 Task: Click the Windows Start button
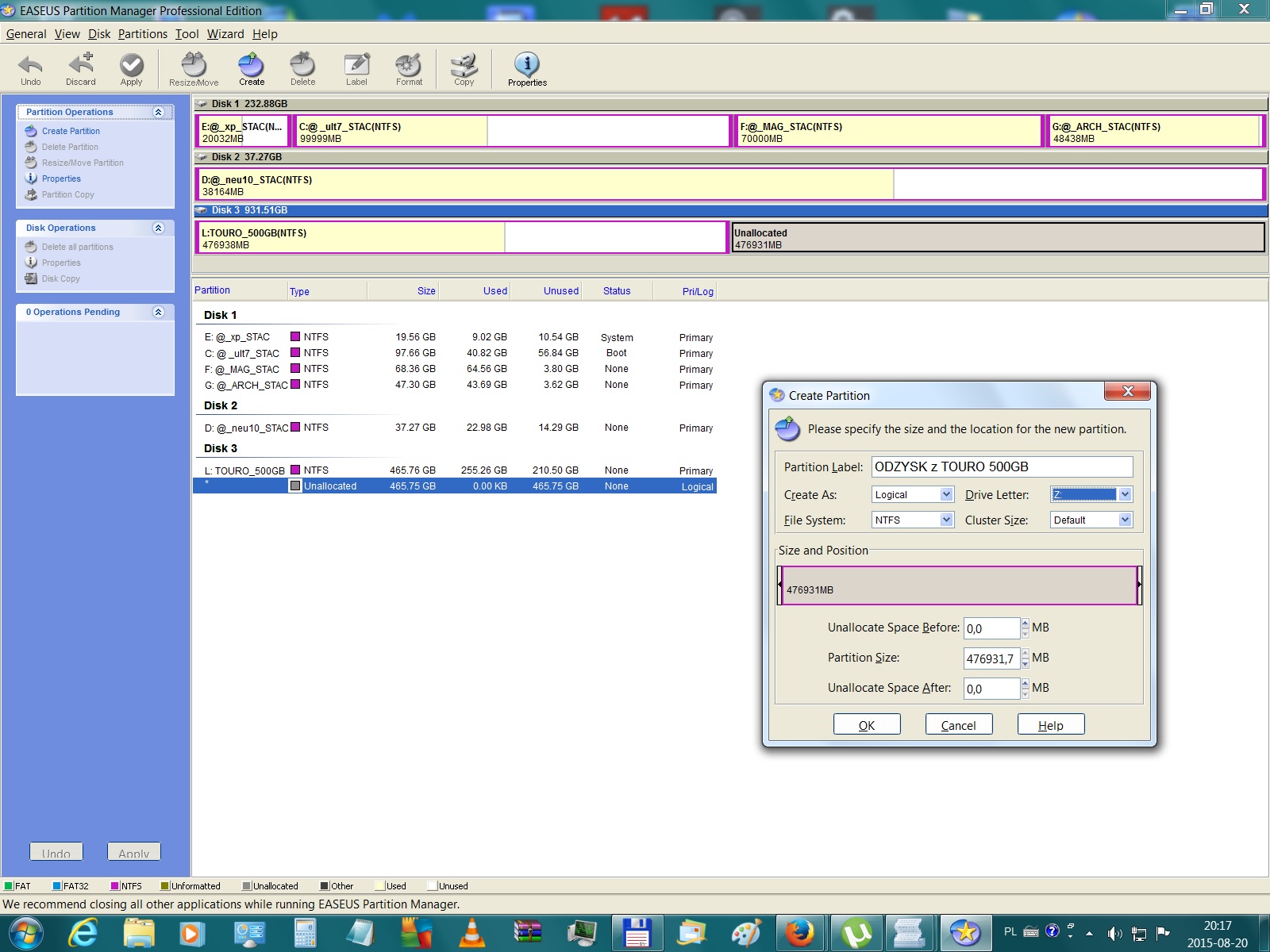click(25, 933)
